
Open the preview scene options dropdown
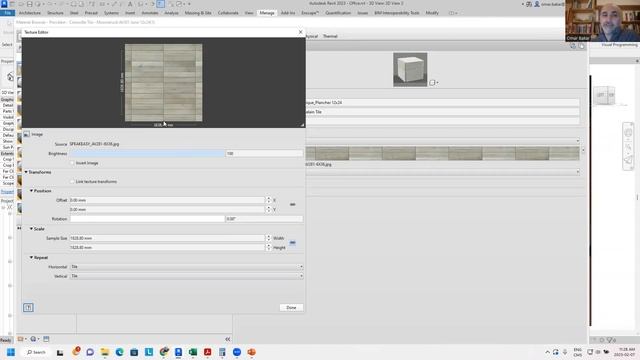433,82
